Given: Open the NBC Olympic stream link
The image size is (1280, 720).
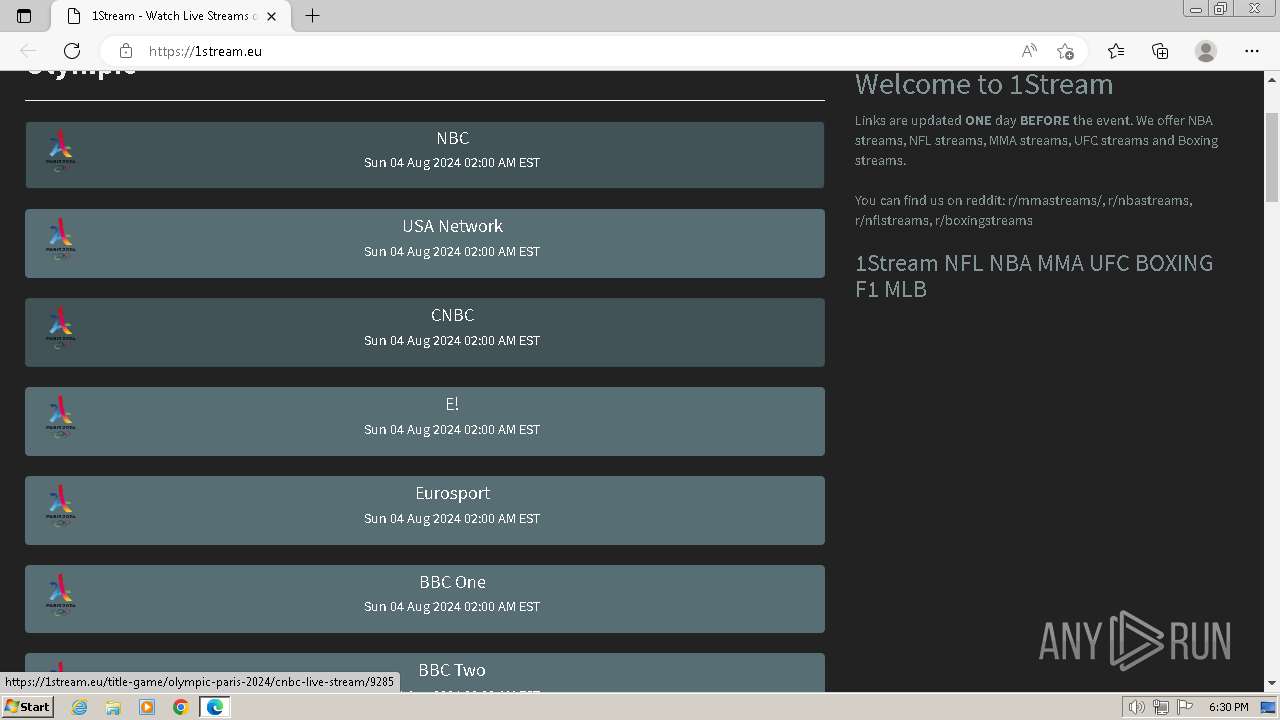Looking at the screenshot, I should [425, 155].
